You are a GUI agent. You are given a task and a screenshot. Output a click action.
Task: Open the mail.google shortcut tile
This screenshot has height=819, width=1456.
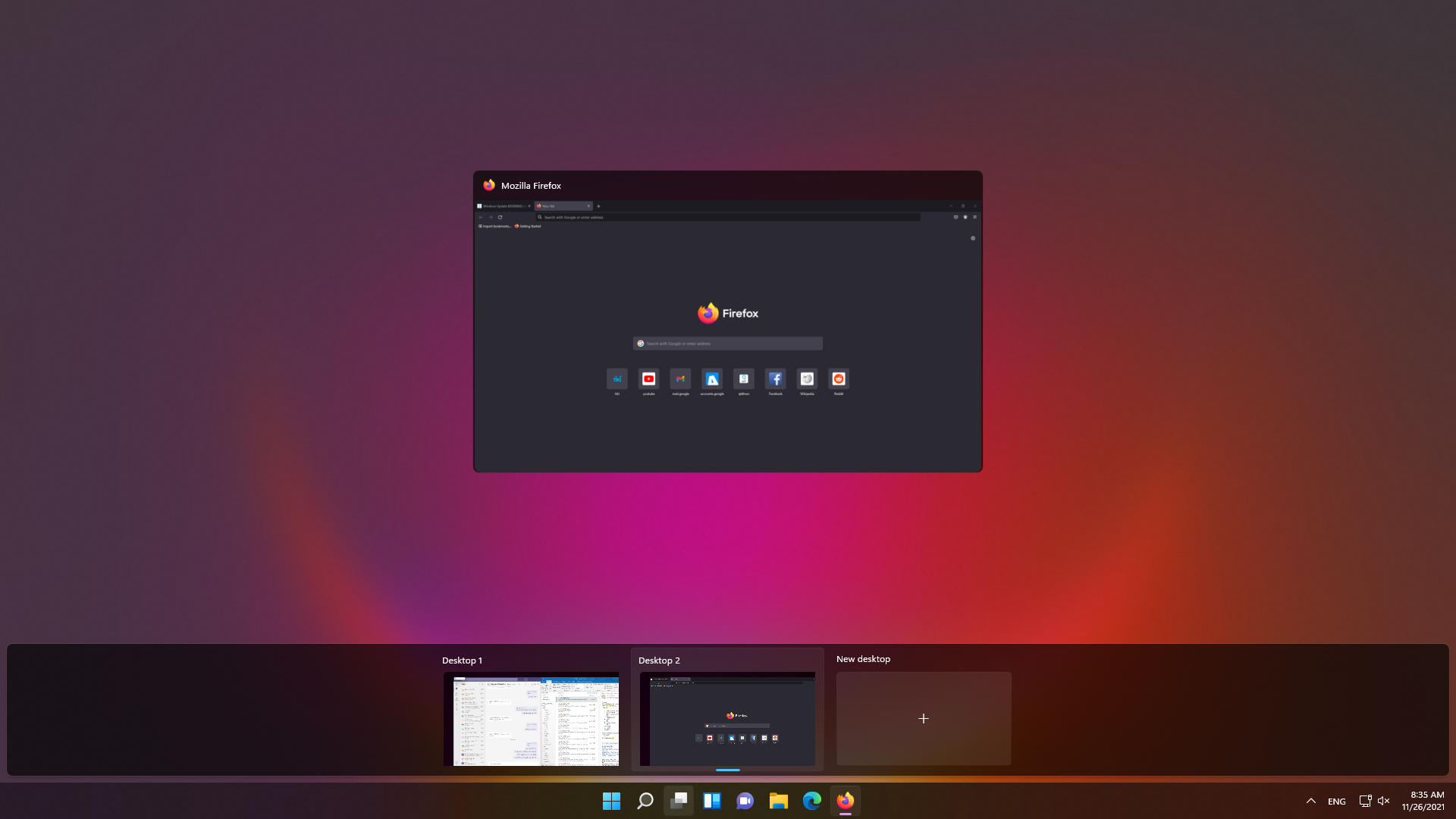(680, 379)
